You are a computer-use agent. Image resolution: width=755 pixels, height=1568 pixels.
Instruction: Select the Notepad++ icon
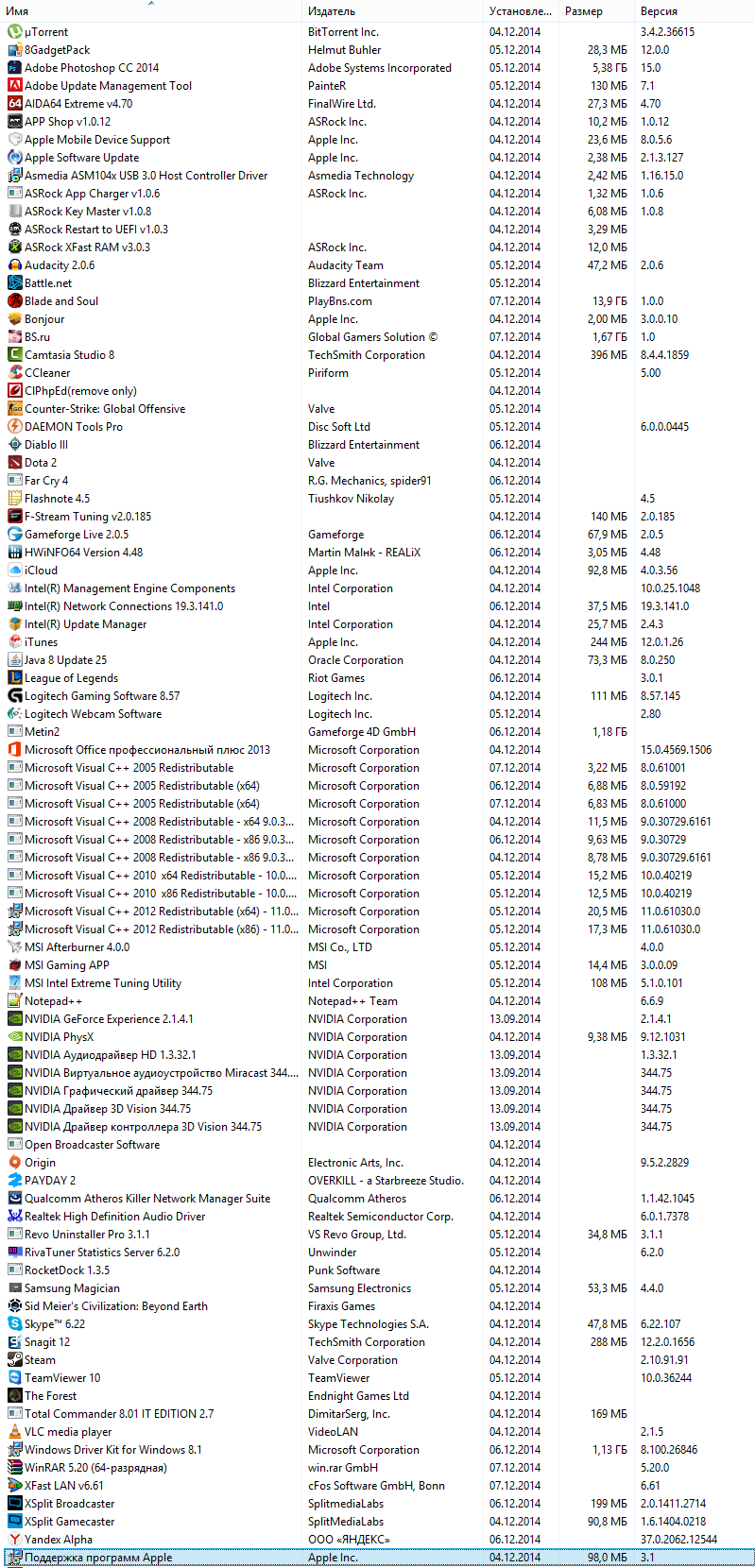15,1000
